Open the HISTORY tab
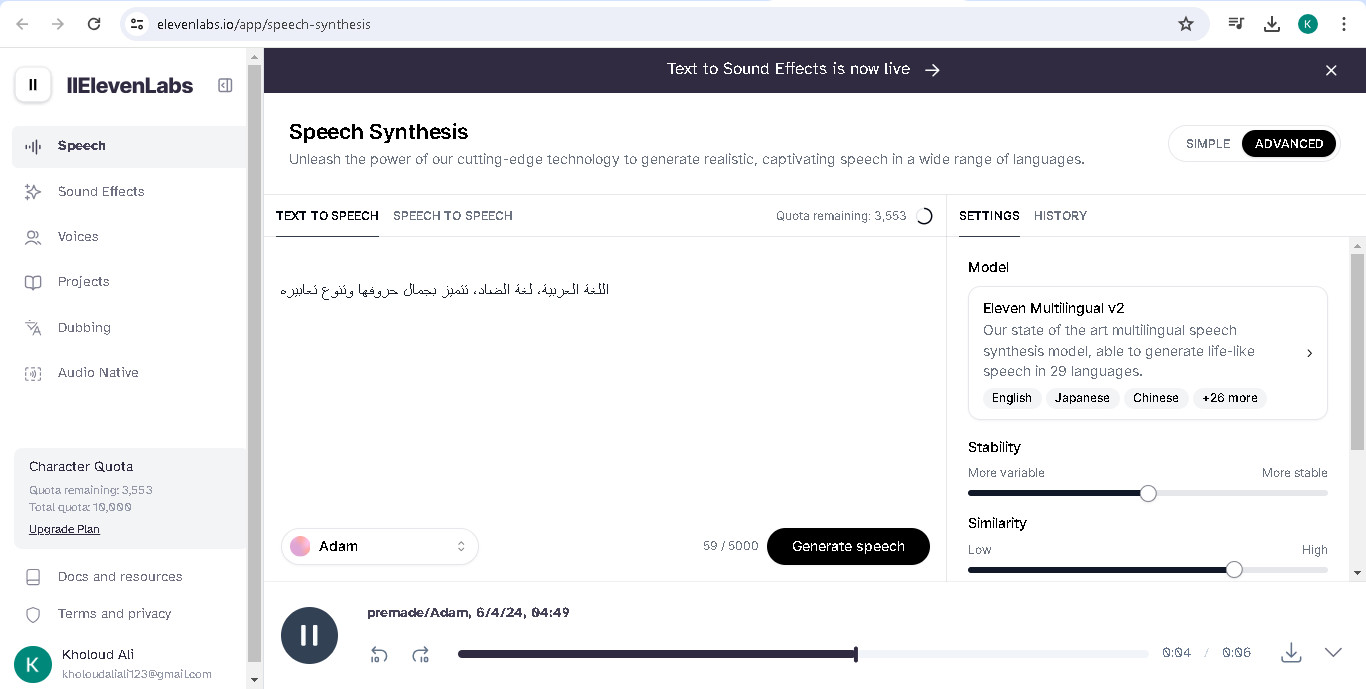Screen dimensions: 1366x689 point(1060,216)
